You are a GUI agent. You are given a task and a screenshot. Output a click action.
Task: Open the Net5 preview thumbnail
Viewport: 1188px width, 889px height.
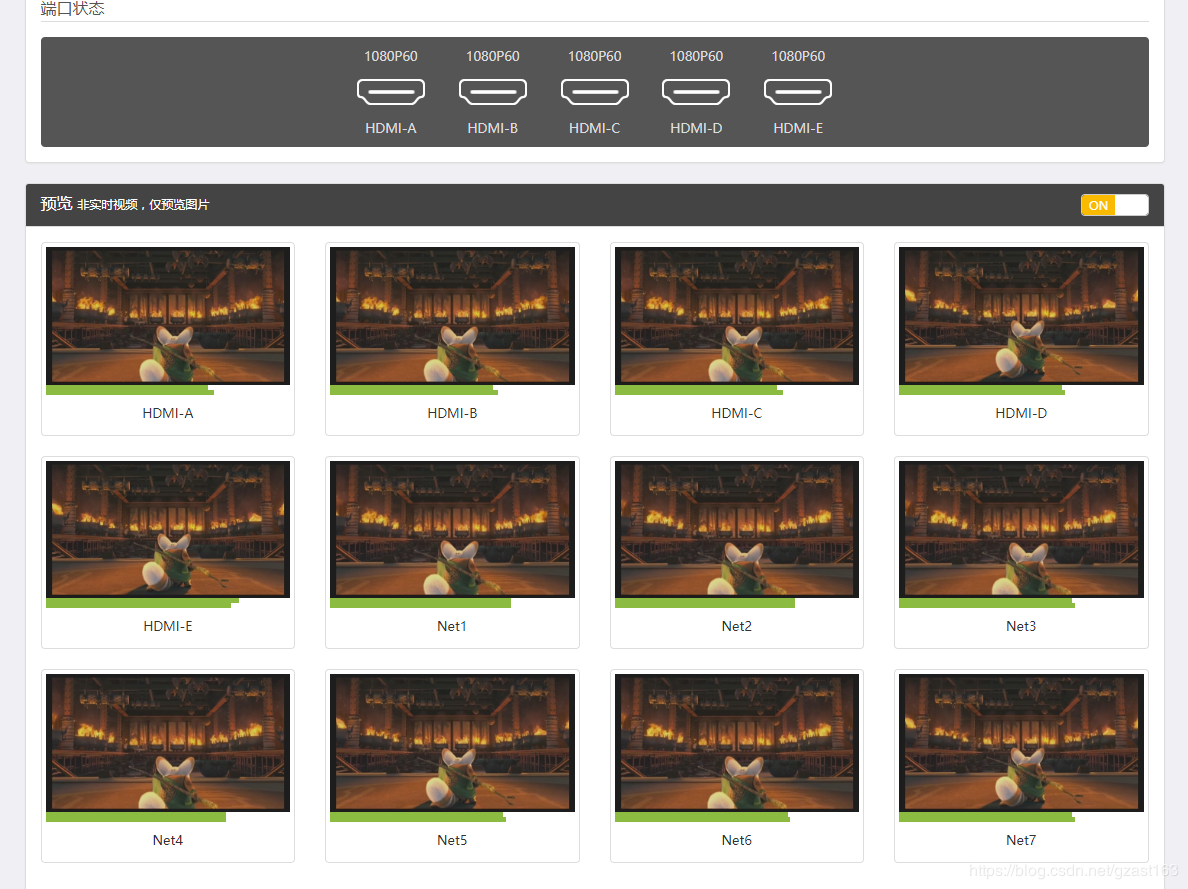tap(452, 743)
